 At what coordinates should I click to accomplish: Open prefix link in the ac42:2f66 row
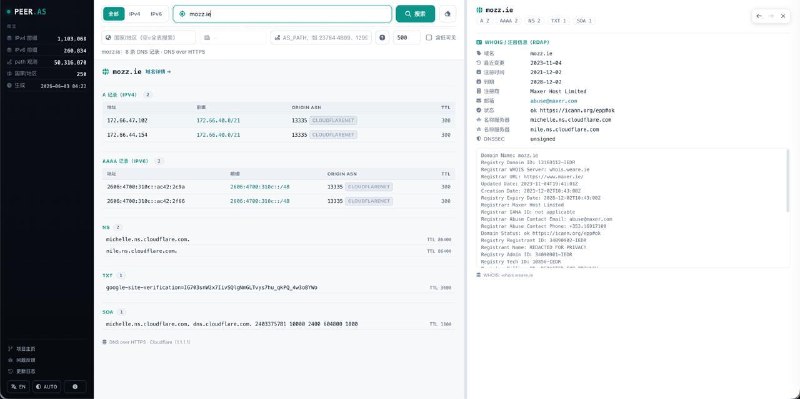(x=260, y=201)
